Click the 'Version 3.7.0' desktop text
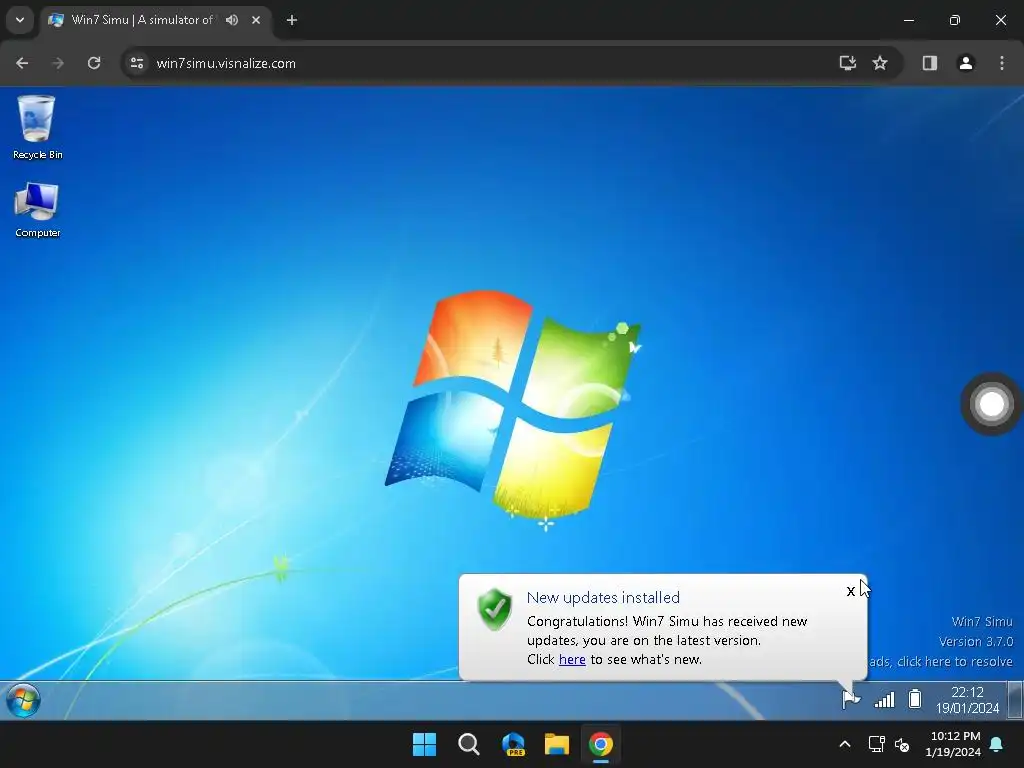The width and height of the screenshot is (1024, 768). pyautogui.click(x=976, y=642)
